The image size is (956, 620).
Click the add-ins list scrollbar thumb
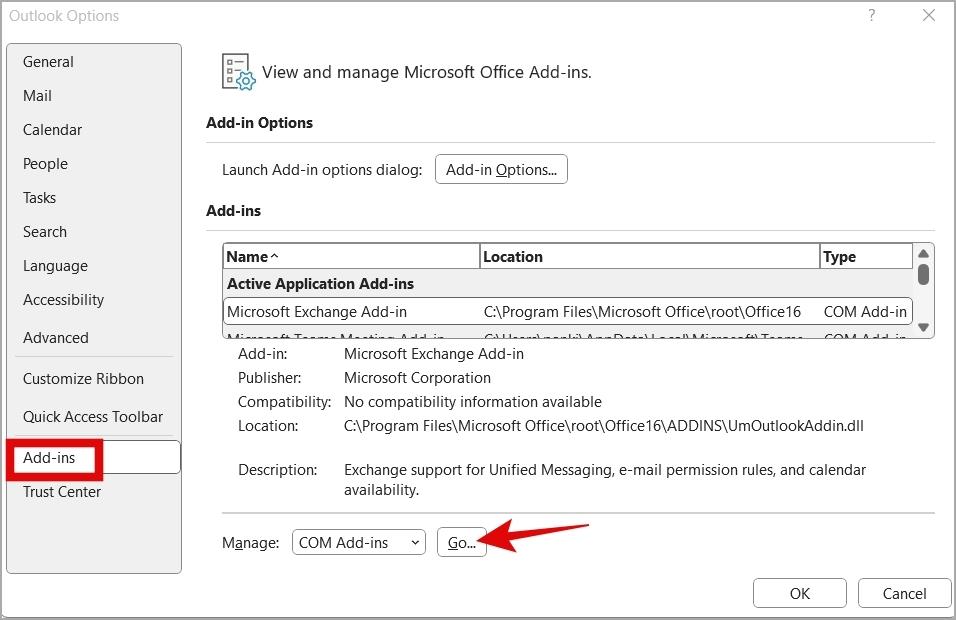coord(923,274)
